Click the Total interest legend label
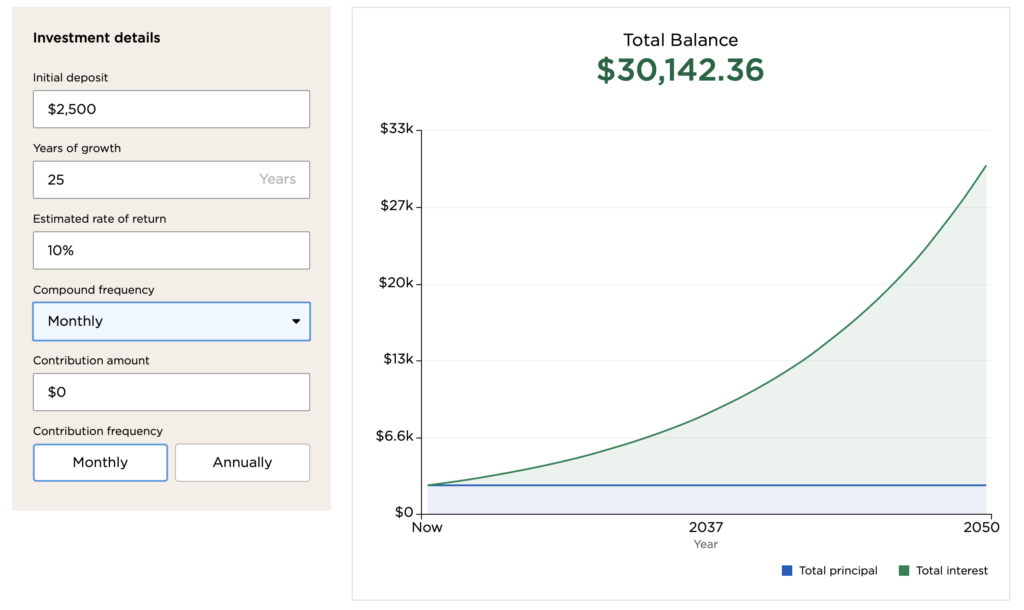1024x610 pixels. click(951, 571)
